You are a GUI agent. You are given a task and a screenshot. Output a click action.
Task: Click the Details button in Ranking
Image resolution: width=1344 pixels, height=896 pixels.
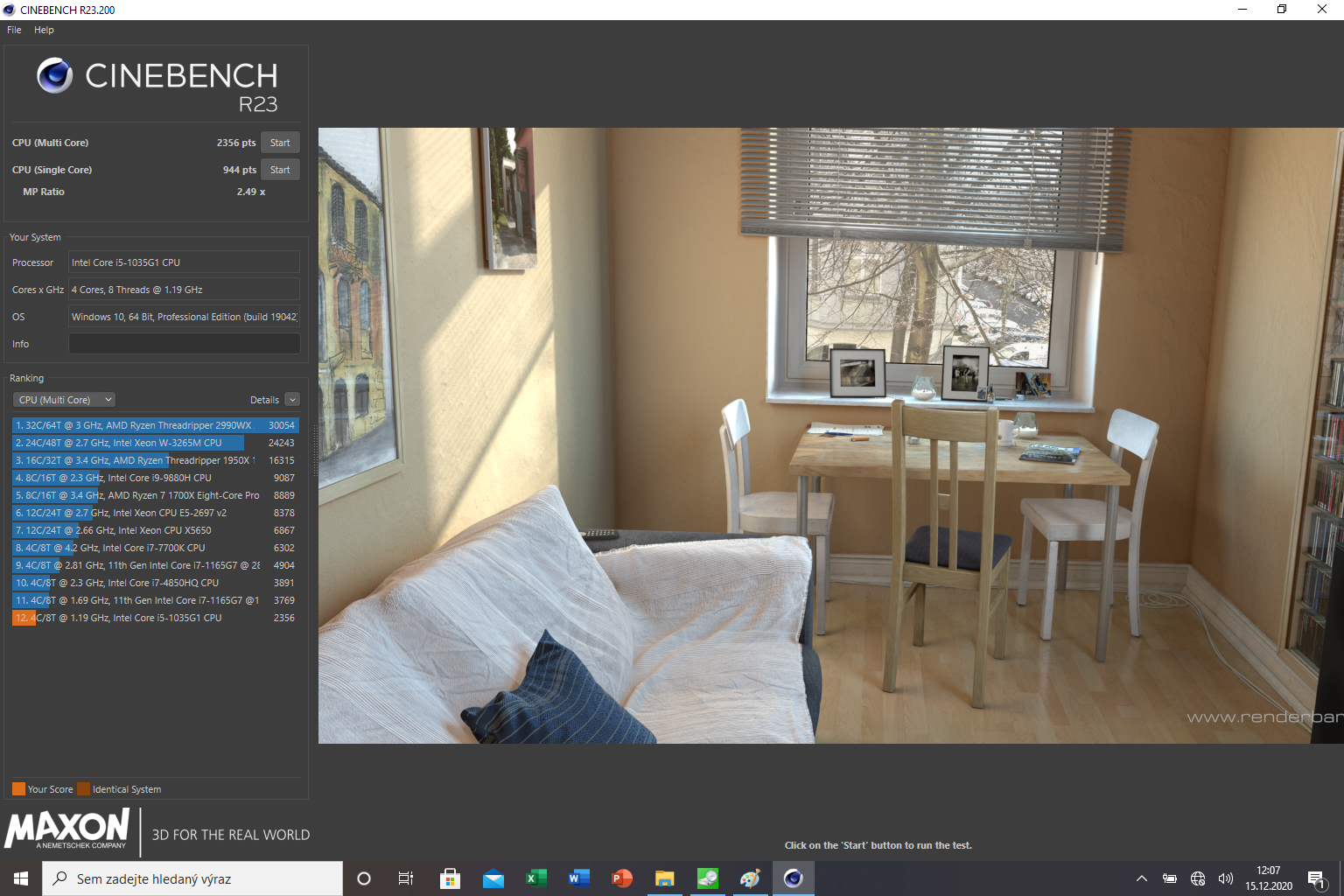coord(264,400)
